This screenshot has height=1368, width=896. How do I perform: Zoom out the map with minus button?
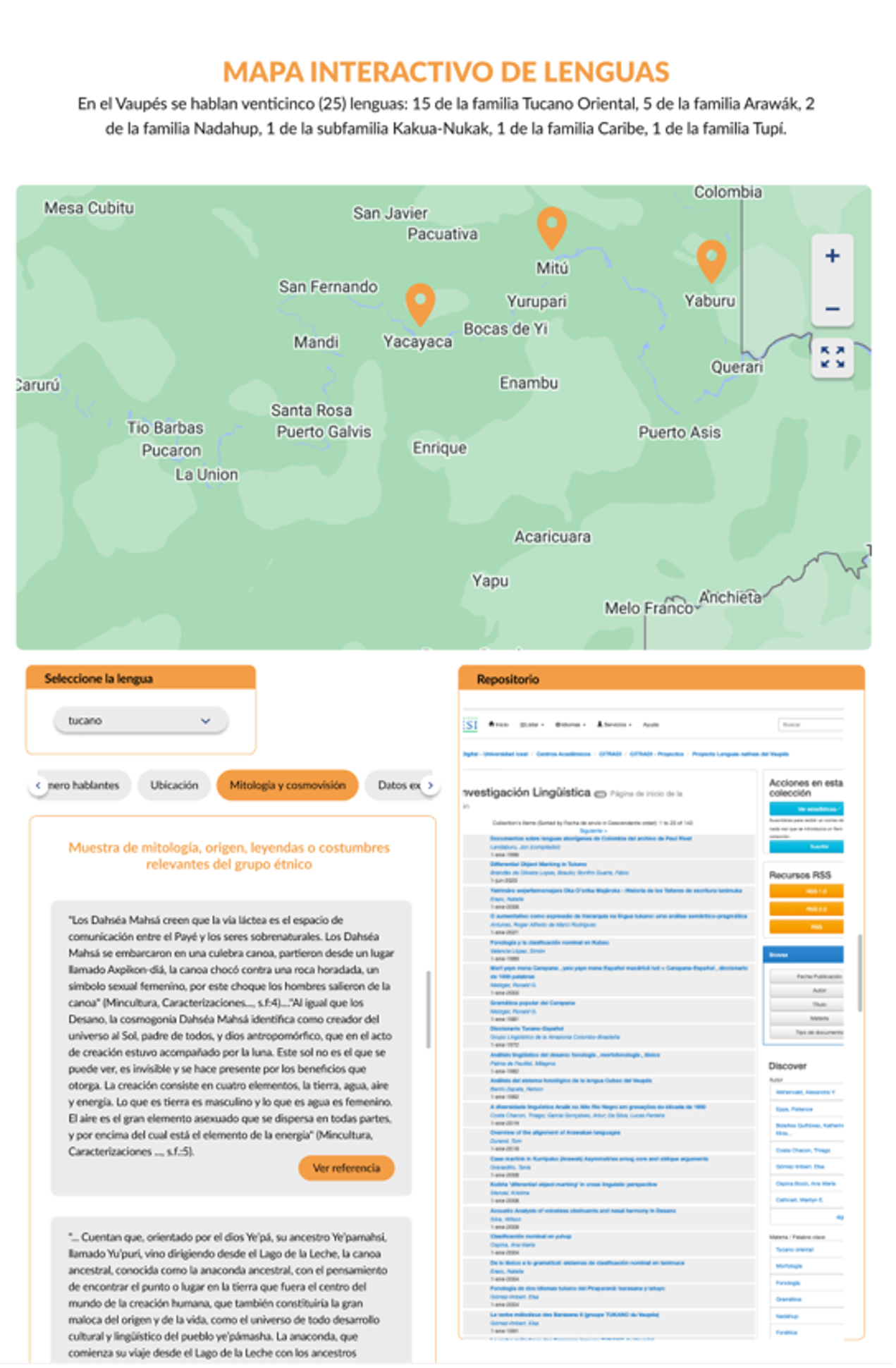[x=832, y=309]
